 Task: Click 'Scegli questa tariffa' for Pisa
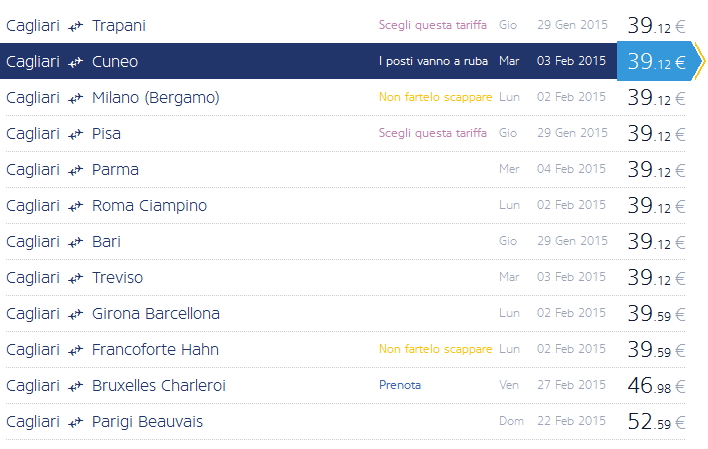tap(433, 133)
